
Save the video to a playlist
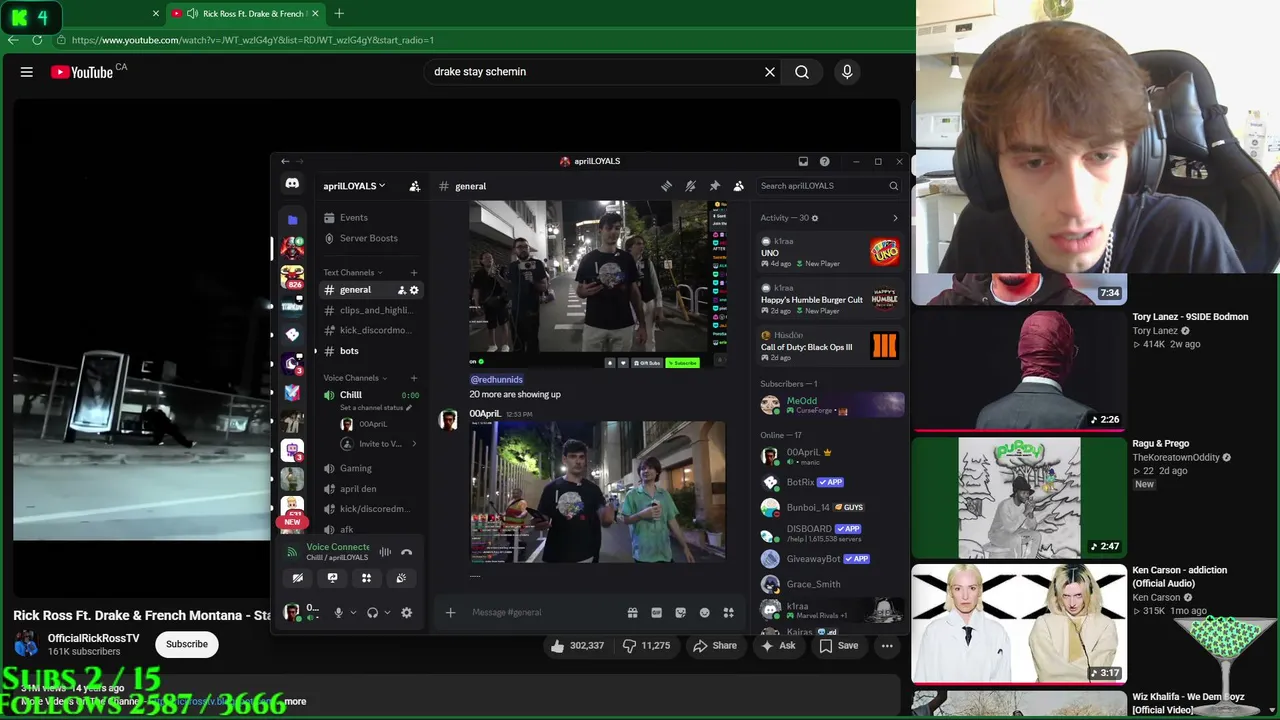pos(839,646)
